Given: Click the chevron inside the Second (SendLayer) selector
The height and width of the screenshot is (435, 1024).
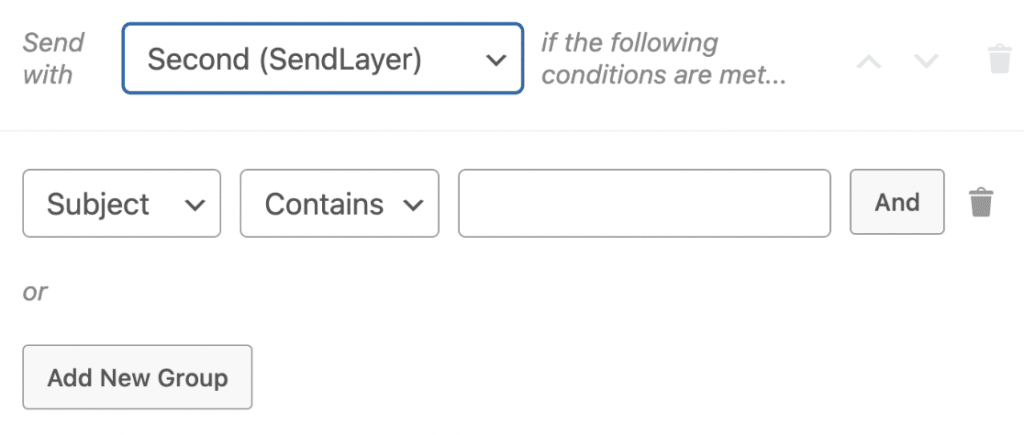Looking at the screenshot, I should [x=495, y=60].
